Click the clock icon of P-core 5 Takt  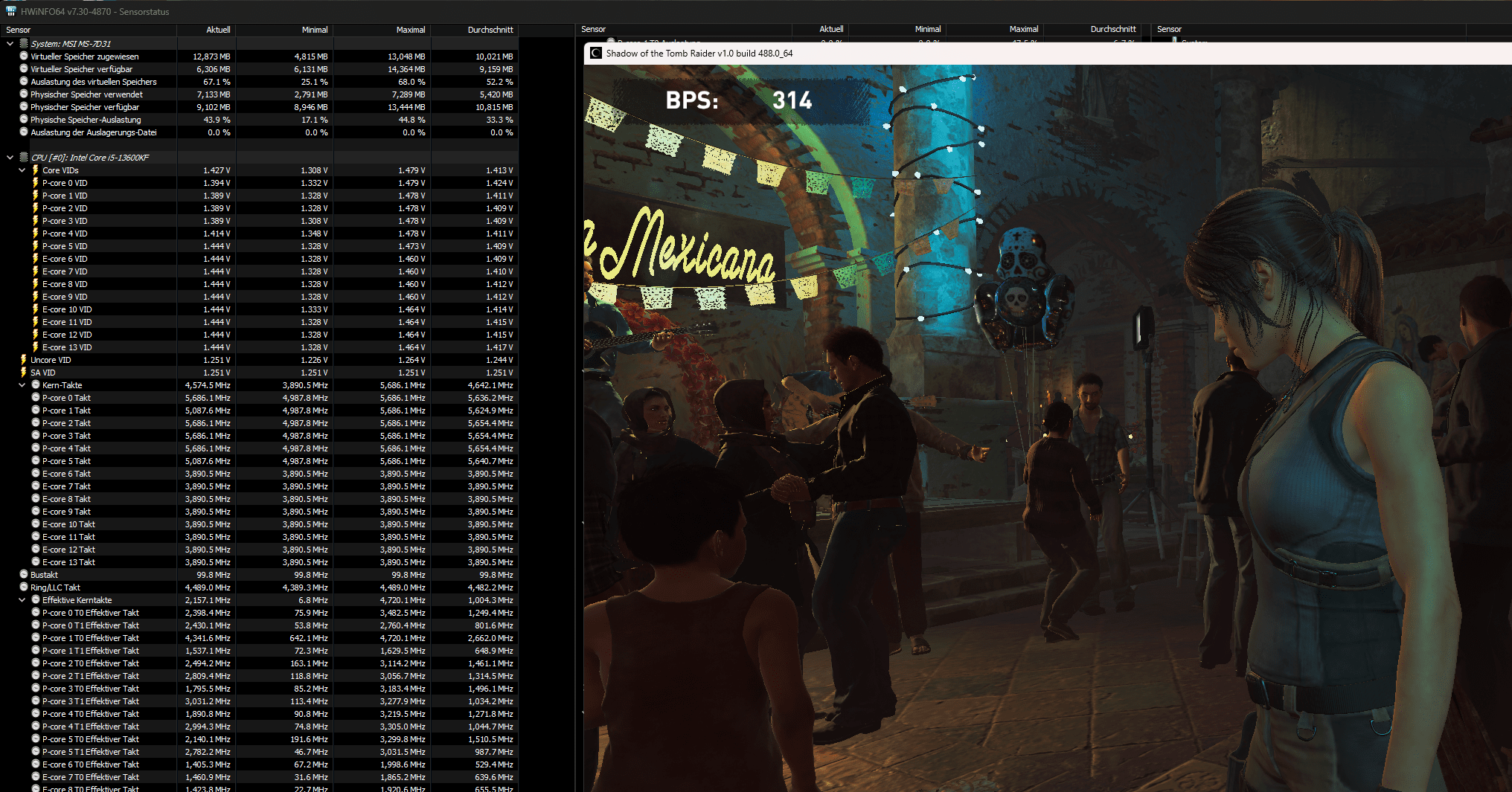[x=35, y=460]
